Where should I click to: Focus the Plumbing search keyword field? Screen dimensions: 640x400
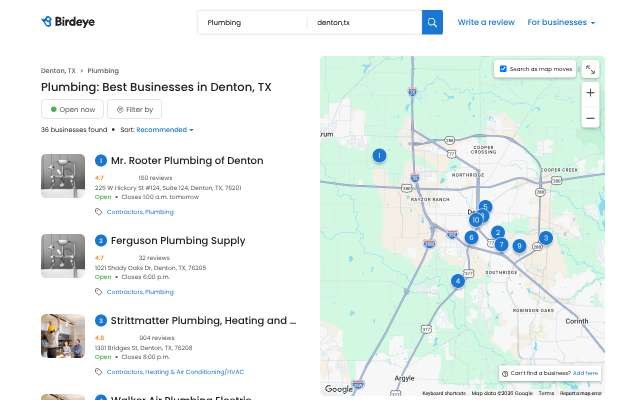252,22
